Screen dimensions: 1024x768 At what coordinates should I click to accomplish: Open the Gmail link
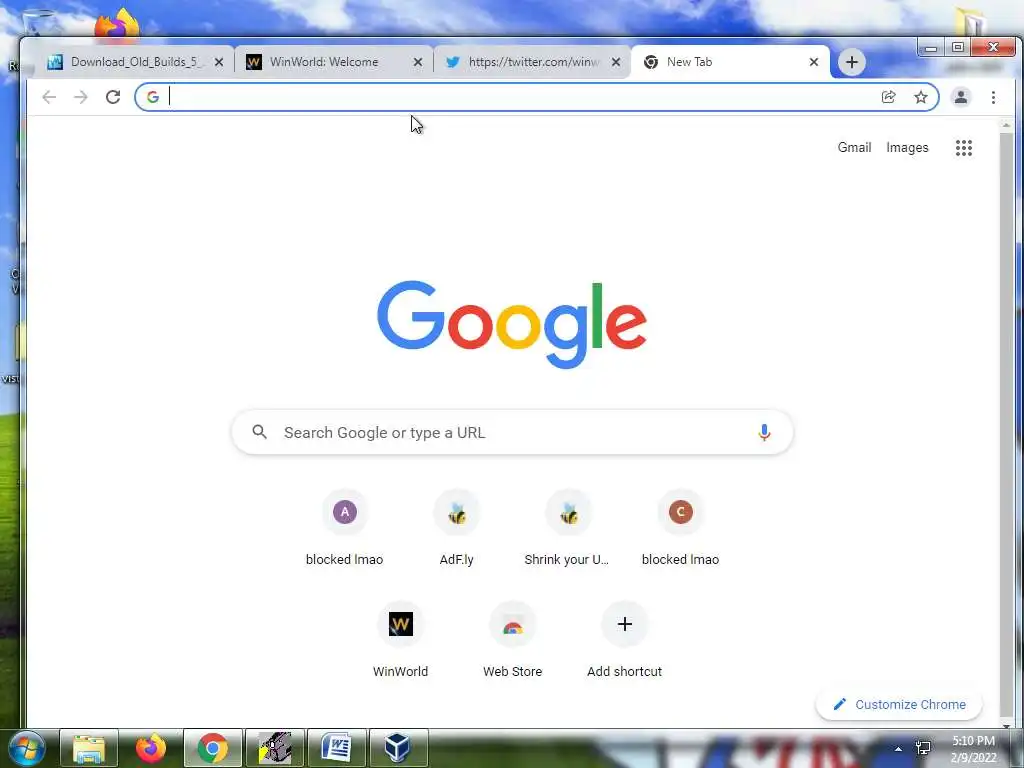click(854, 148)
